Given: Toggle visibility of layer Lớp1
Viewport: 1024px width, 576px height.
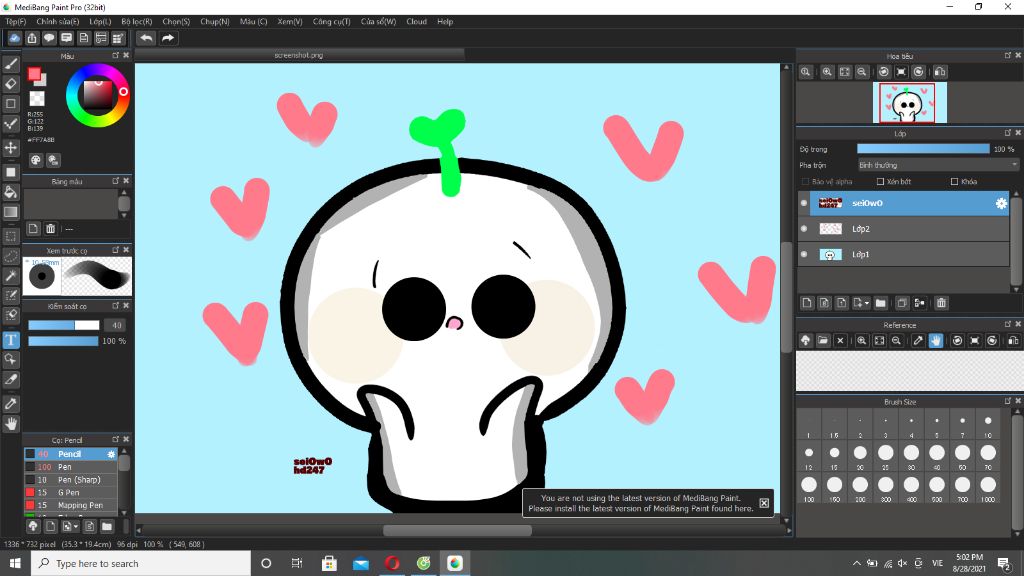Looking at the screenshot, I should tap(804, 255).
